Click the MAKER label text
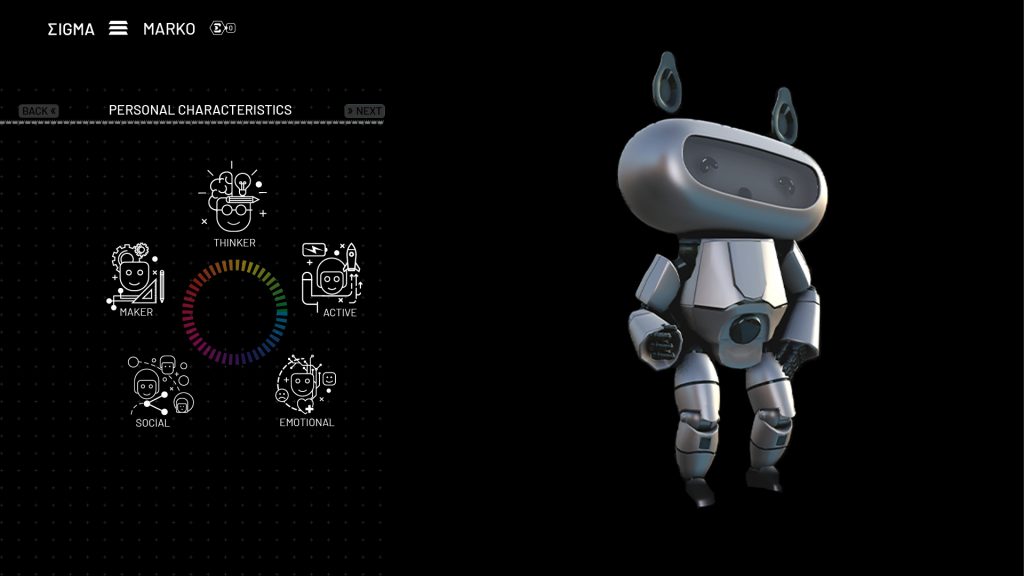Image resolution: width=1024 pixels, height=576 pixels. (x=136, y=312)
